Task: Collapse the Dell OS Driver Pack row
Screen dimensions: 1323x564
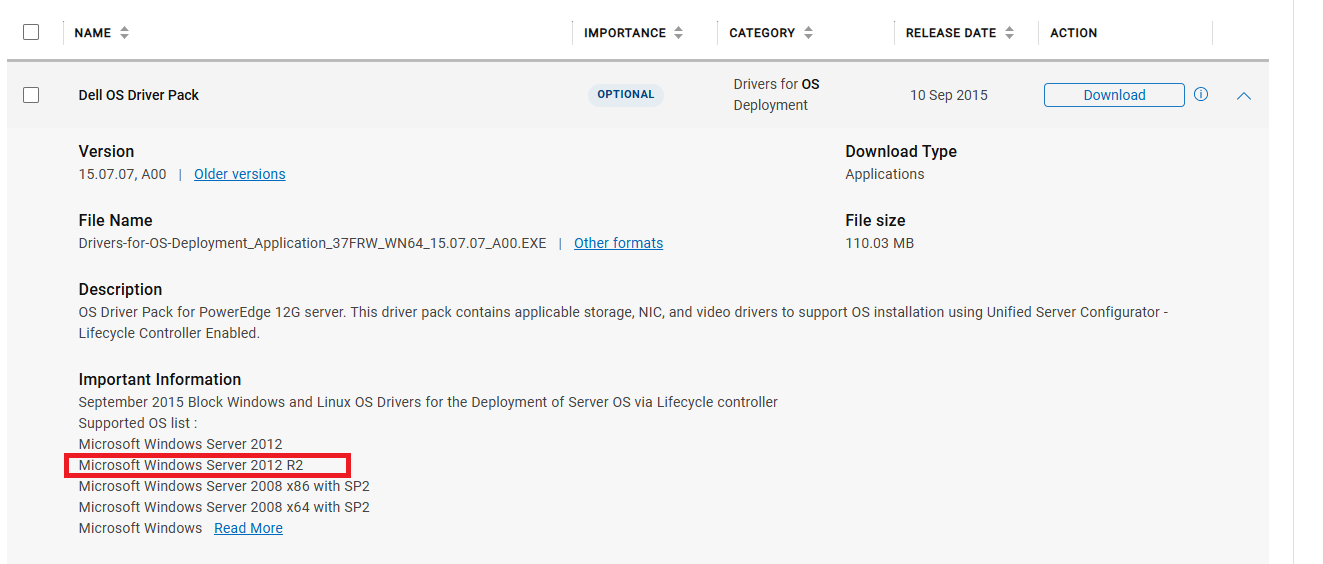Action: pos(1244,96)
